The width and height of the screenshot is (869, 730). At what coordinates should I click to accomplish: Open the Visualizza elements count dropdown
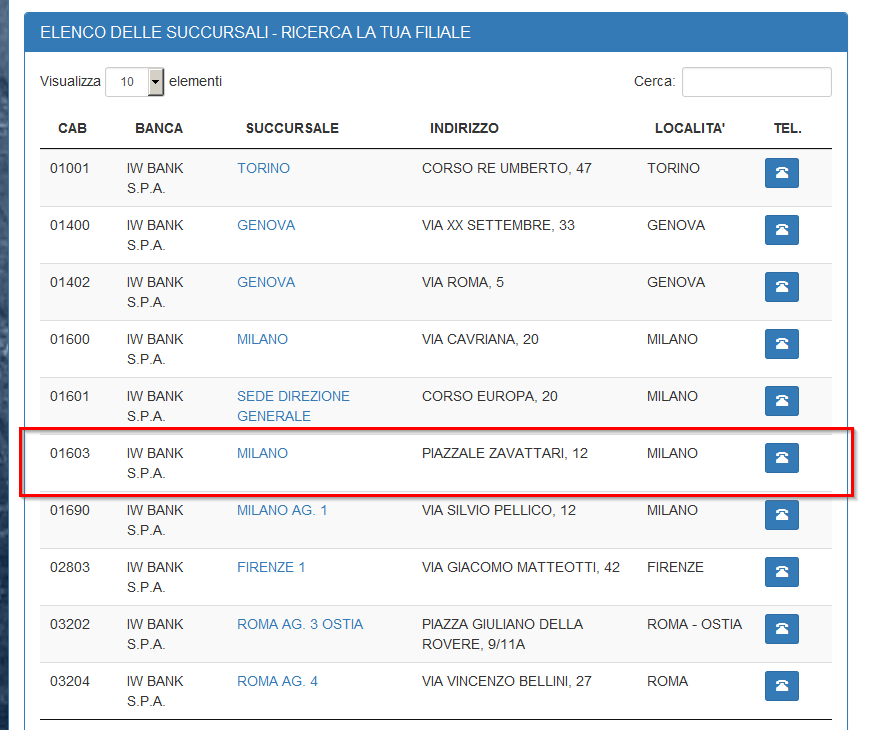tap(135, 82)
